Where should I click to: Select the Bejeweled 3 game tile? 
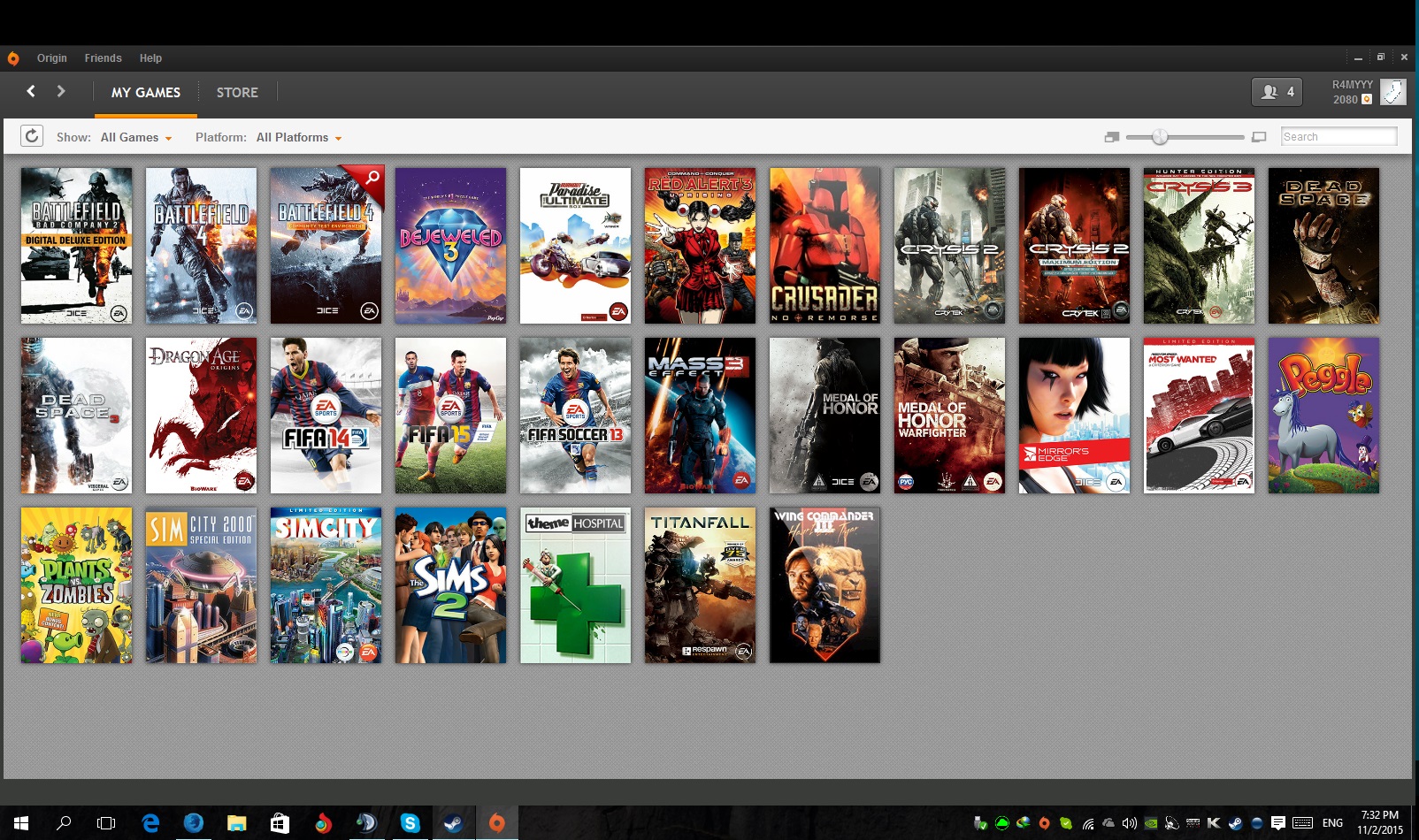click(x=451, y=246)
